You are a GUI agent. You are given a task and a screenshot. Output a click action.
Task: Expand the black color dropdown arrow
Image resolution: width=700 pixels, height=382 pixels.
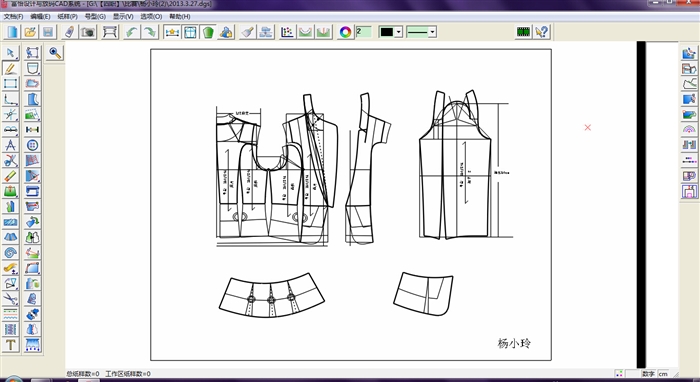point(399,32)
